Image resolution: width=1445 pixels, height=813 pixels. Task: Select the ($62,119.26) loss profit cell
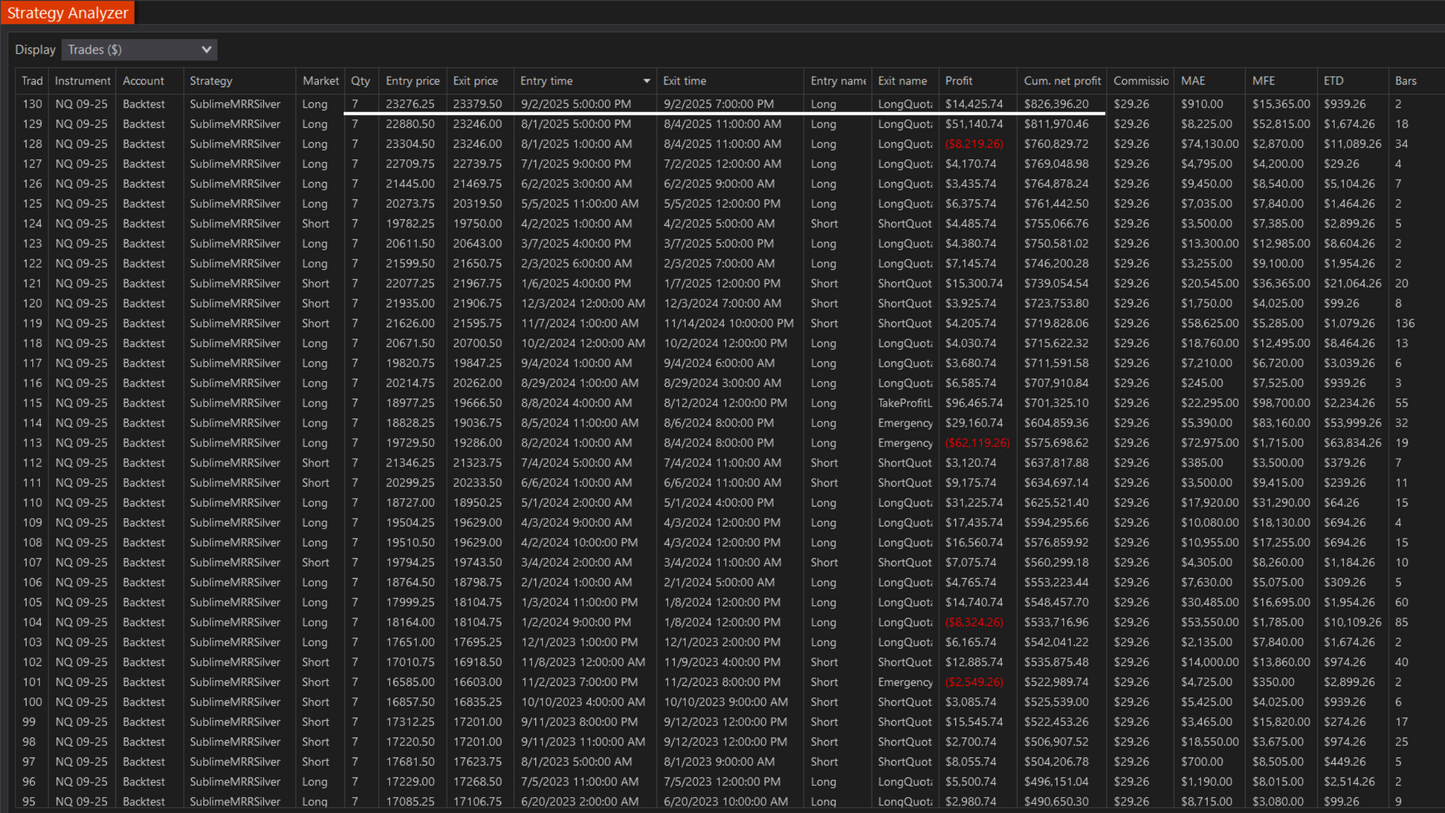click(x=976, y=443)
